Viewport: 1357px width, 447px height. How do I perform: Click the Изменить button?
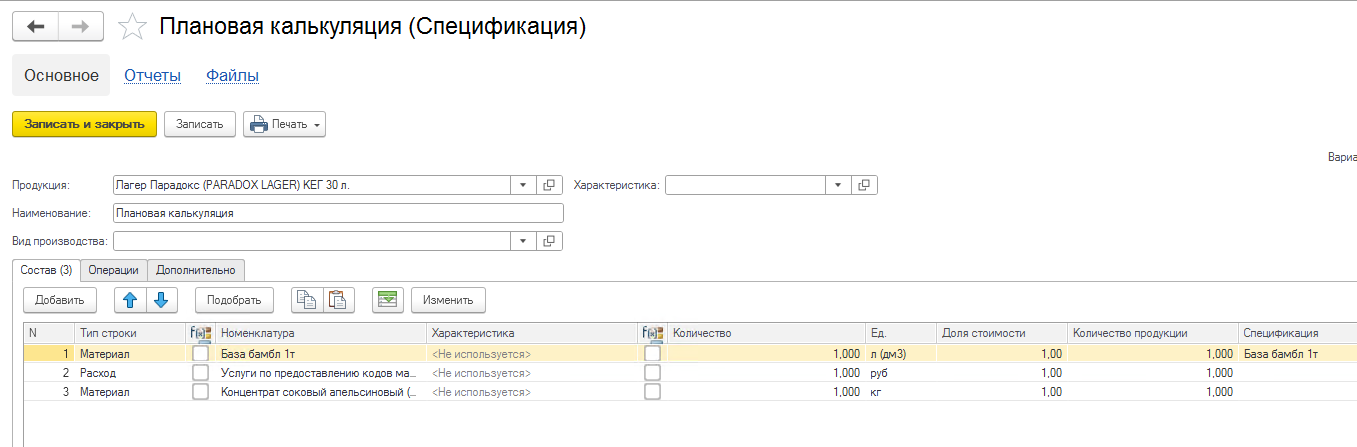(448, 300)
